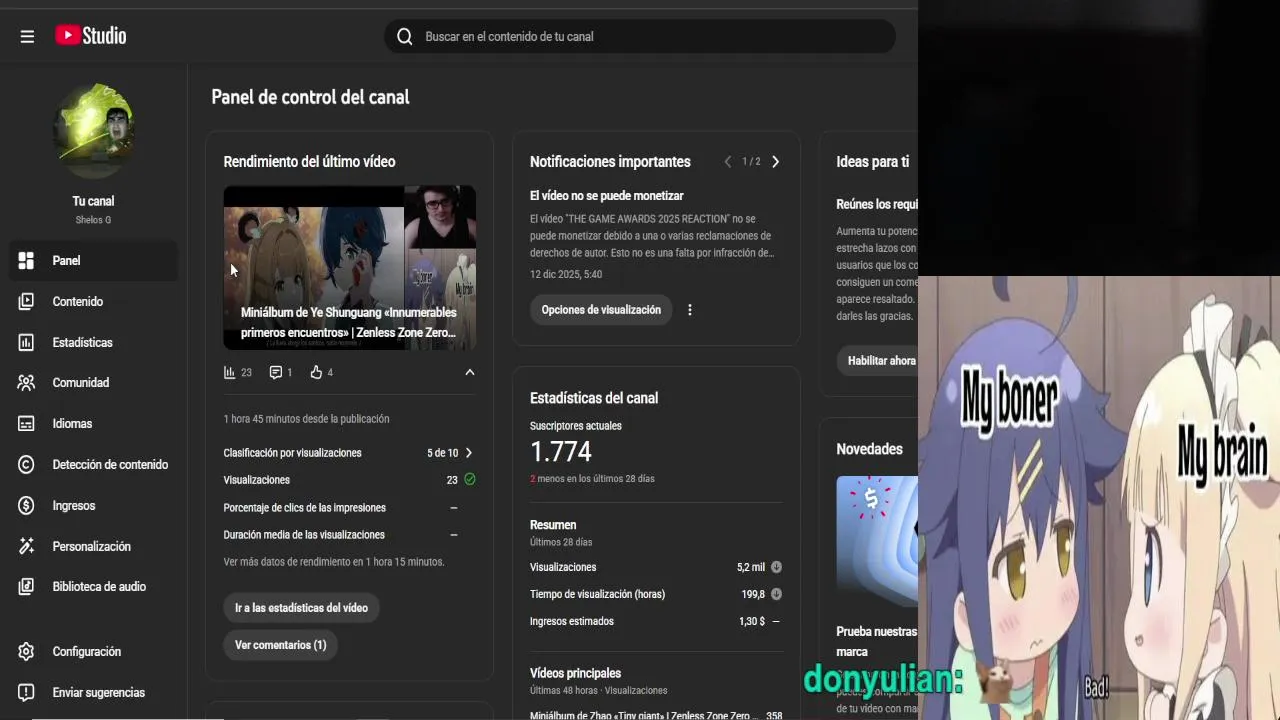Click Enviar sugerencias feedback icon
The image size is (1280, 720).
[x=27, y=692]
